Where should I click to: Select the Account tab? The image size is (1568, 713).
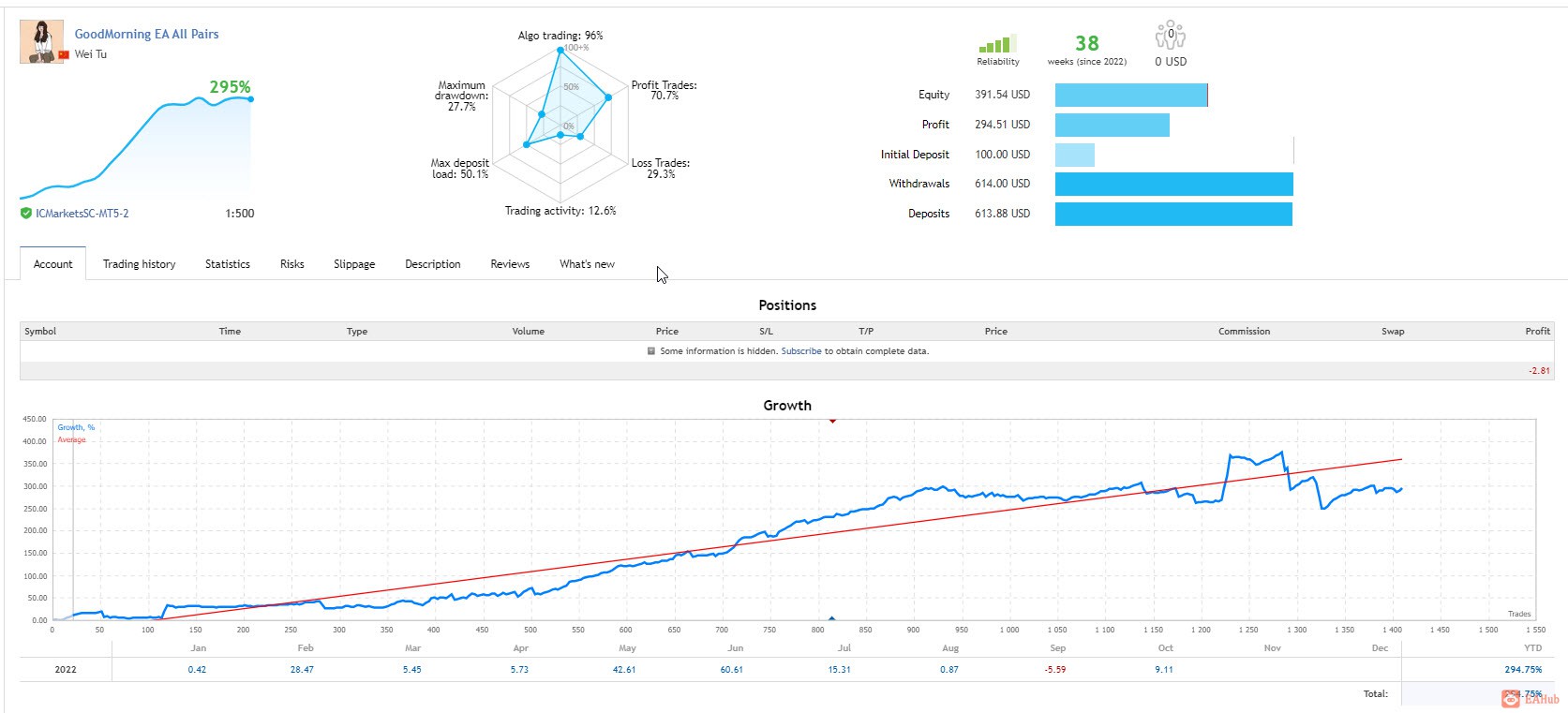tap(53, 264)
